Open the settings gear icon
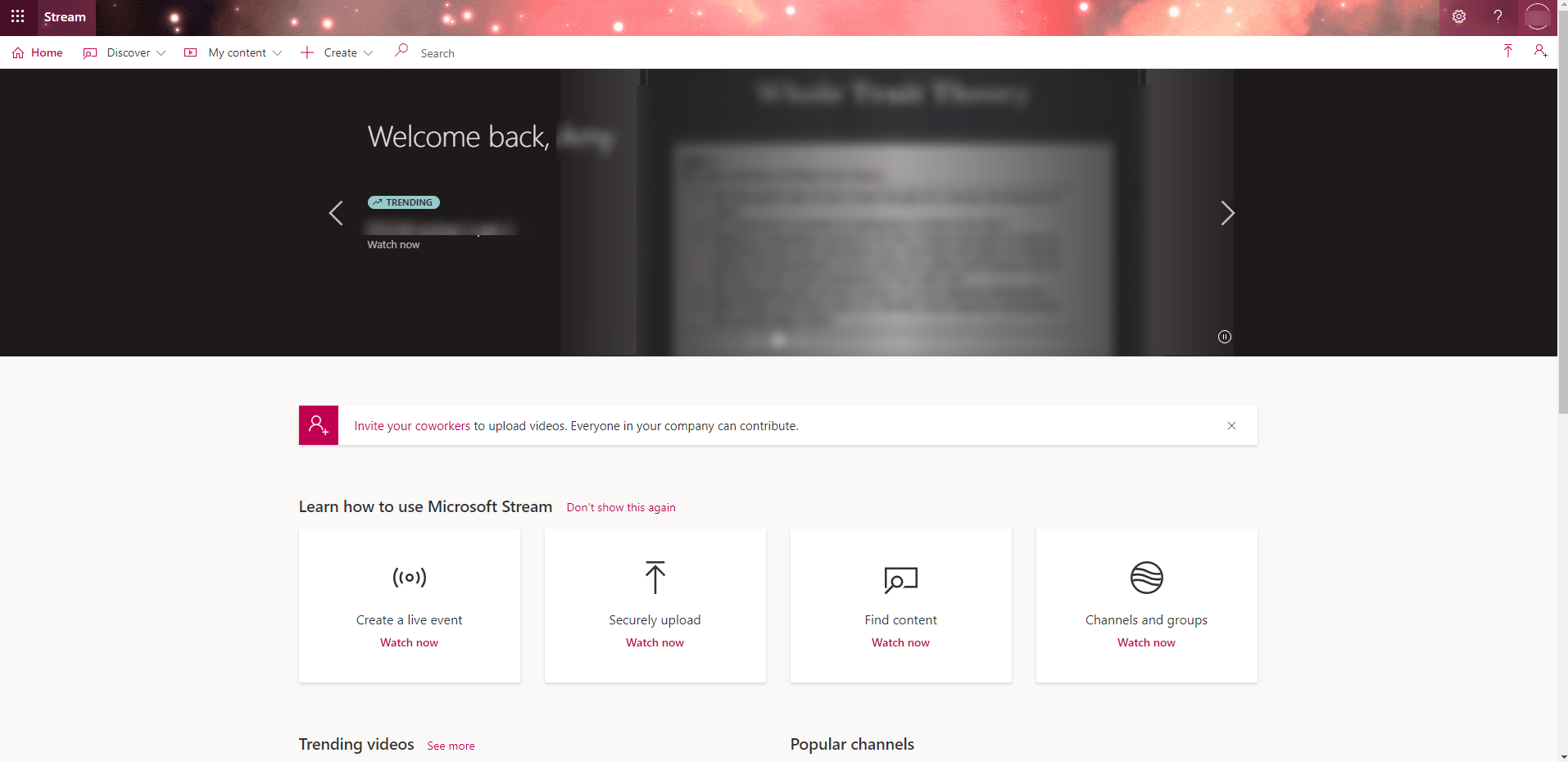1568x762 pixels. 1459,16
